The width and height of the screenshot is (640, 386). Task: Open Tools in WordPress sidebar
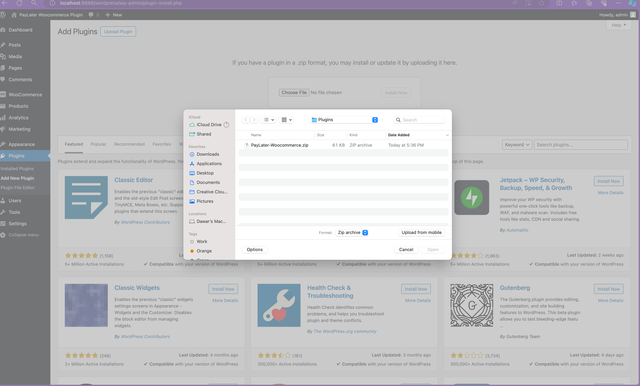pos(14,212)
